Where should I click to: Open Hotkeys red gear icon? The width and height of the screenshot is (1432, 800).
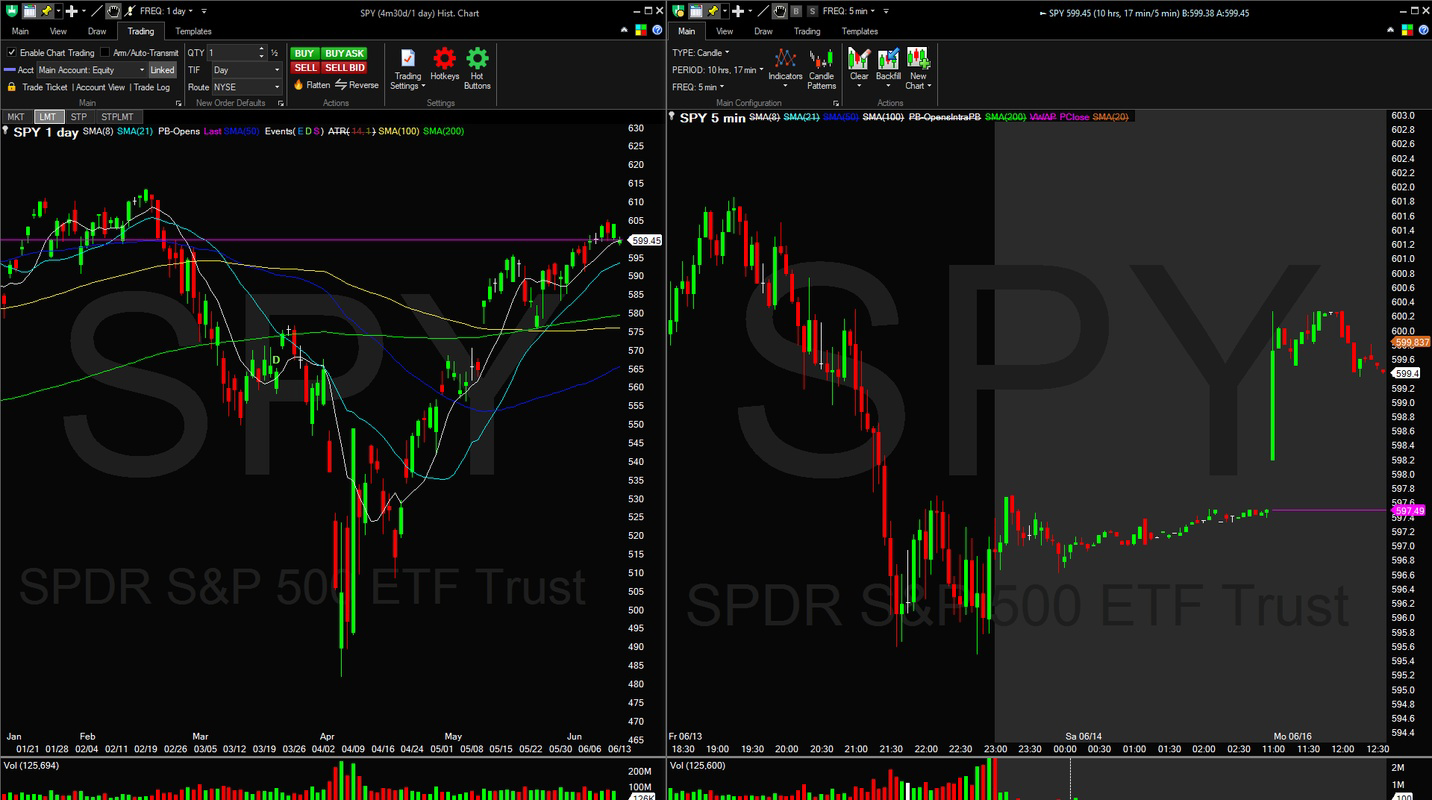click(445, 58)
